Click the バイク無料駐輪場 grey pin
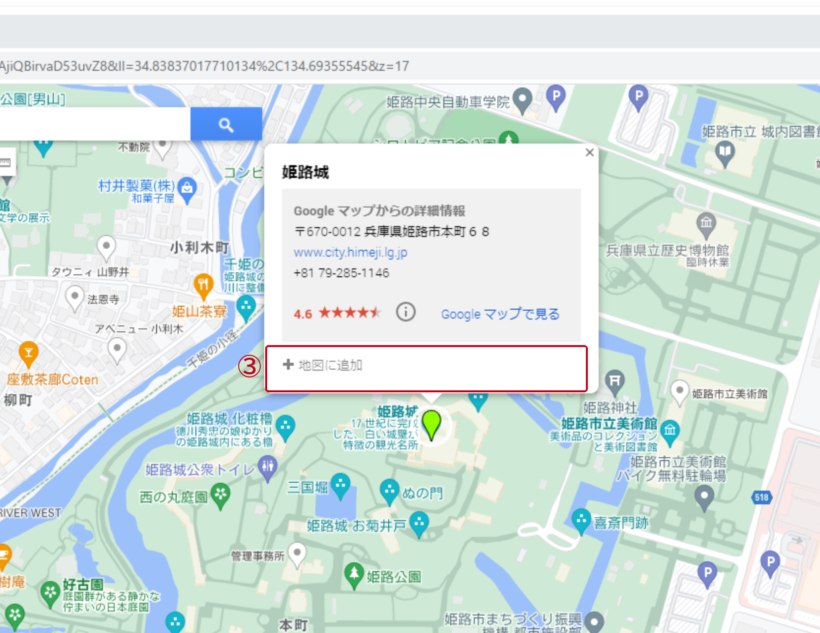Viewport: 820px width, 633px height. [704, 496]
